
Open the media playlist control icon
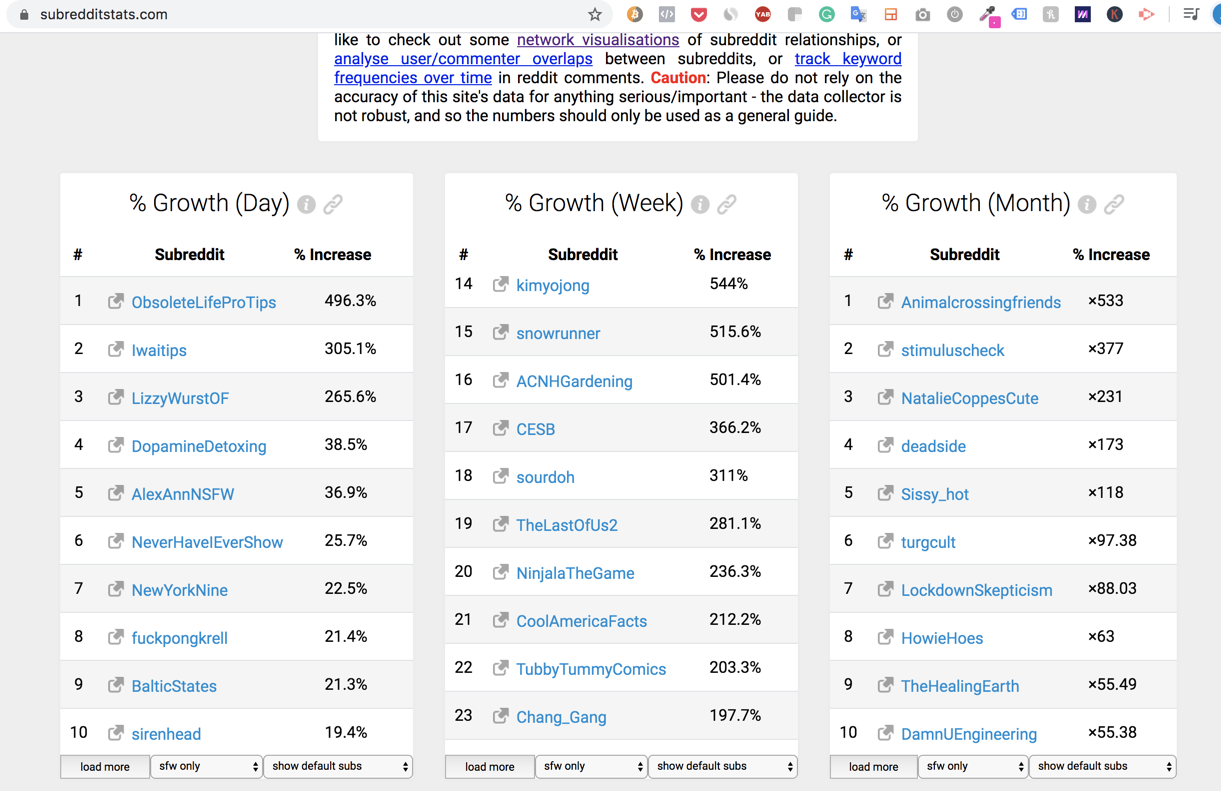[x=1191, y=14]
